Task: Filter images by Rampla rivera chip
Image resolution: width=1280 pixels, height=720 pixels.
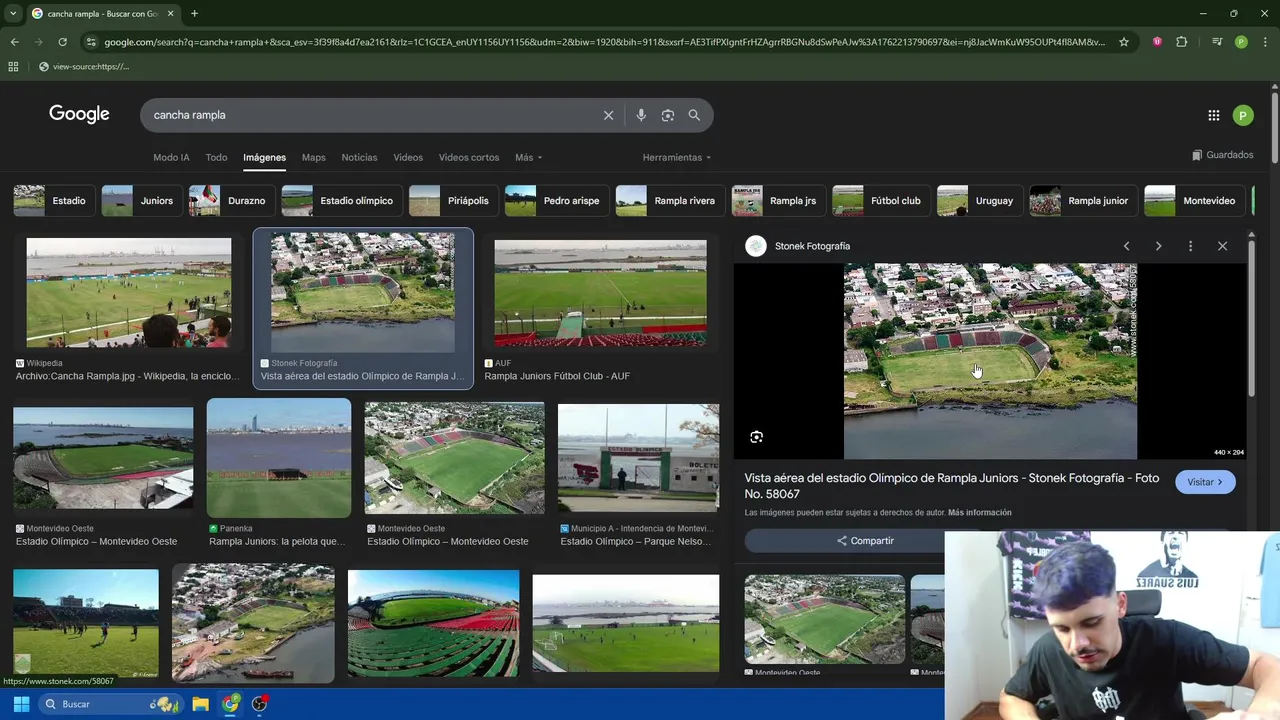Action: pos(670,201)
